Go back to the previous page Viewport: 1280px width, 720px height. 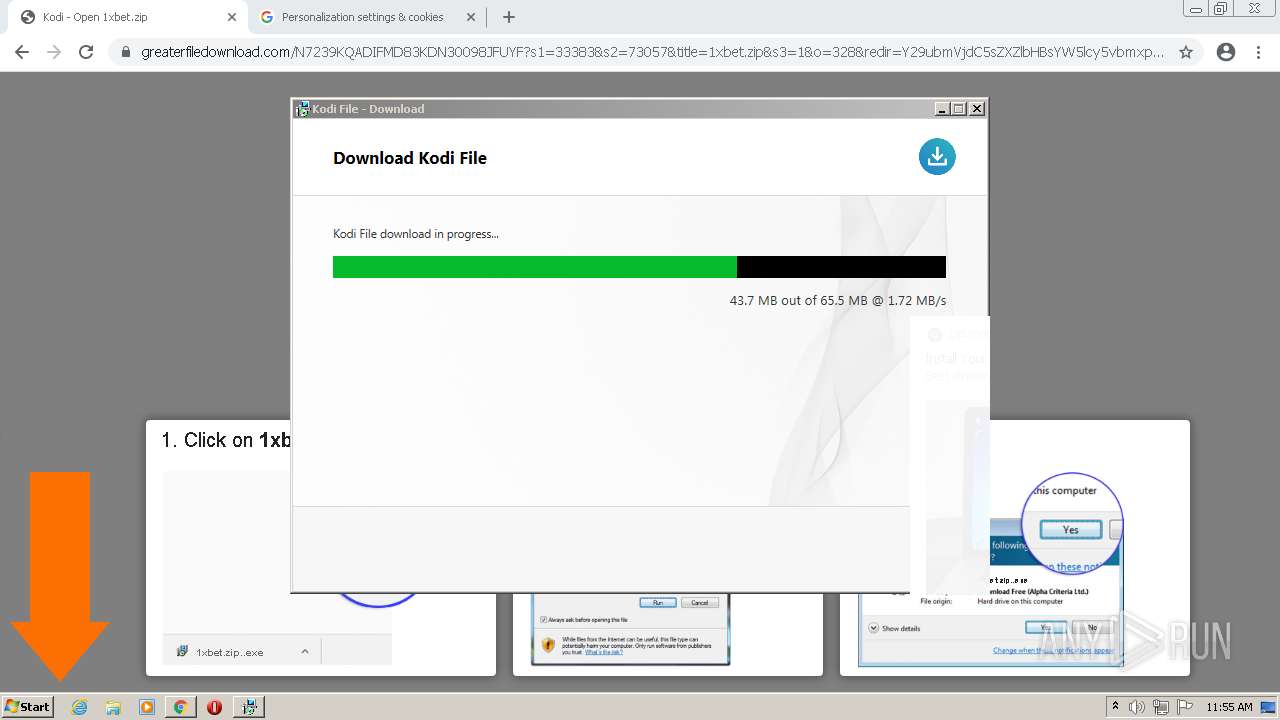pos(22,52)
